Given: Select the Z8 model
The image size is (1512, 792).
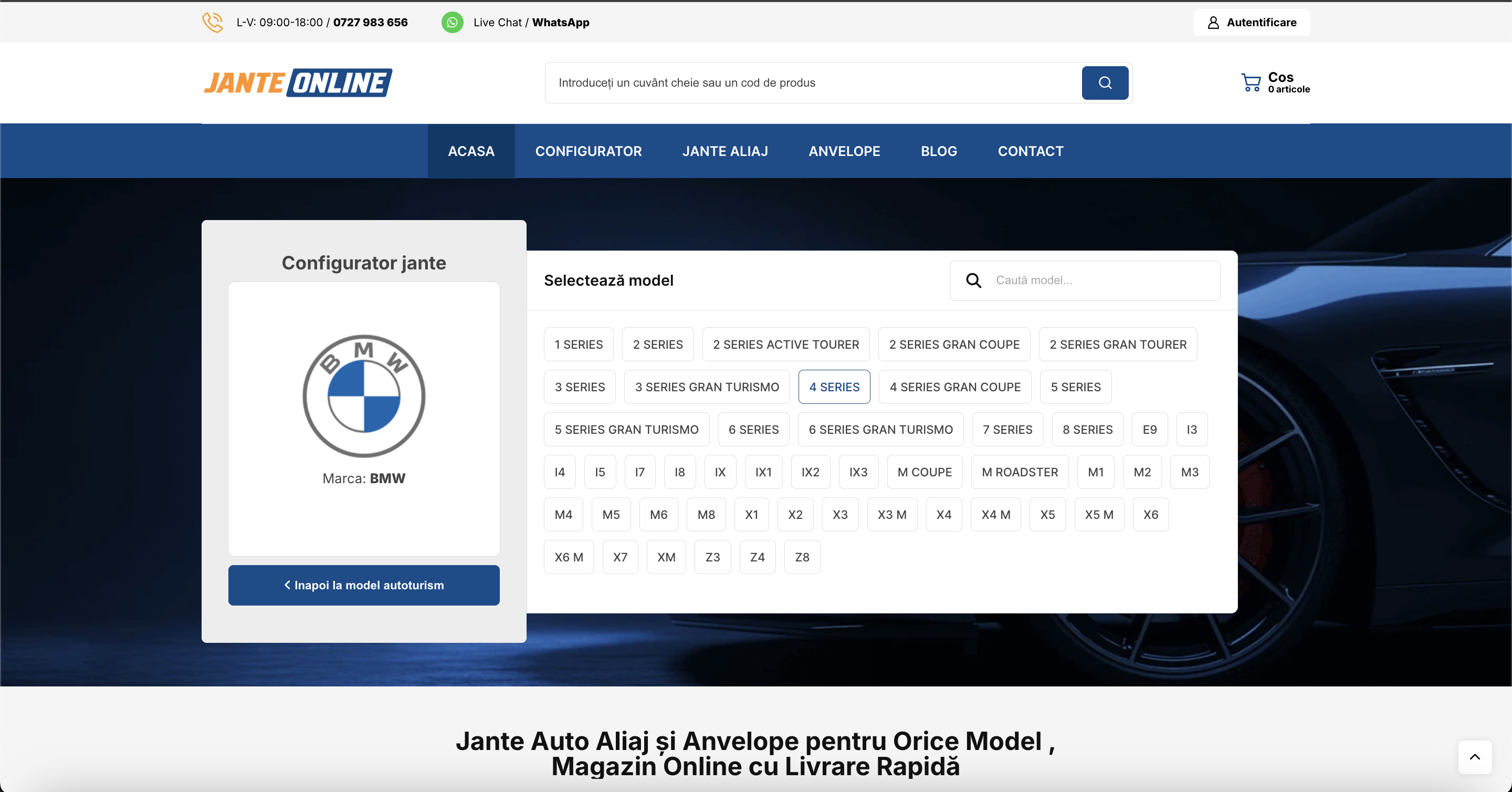Looking at the screenshot, I should (x=802, y=557).
